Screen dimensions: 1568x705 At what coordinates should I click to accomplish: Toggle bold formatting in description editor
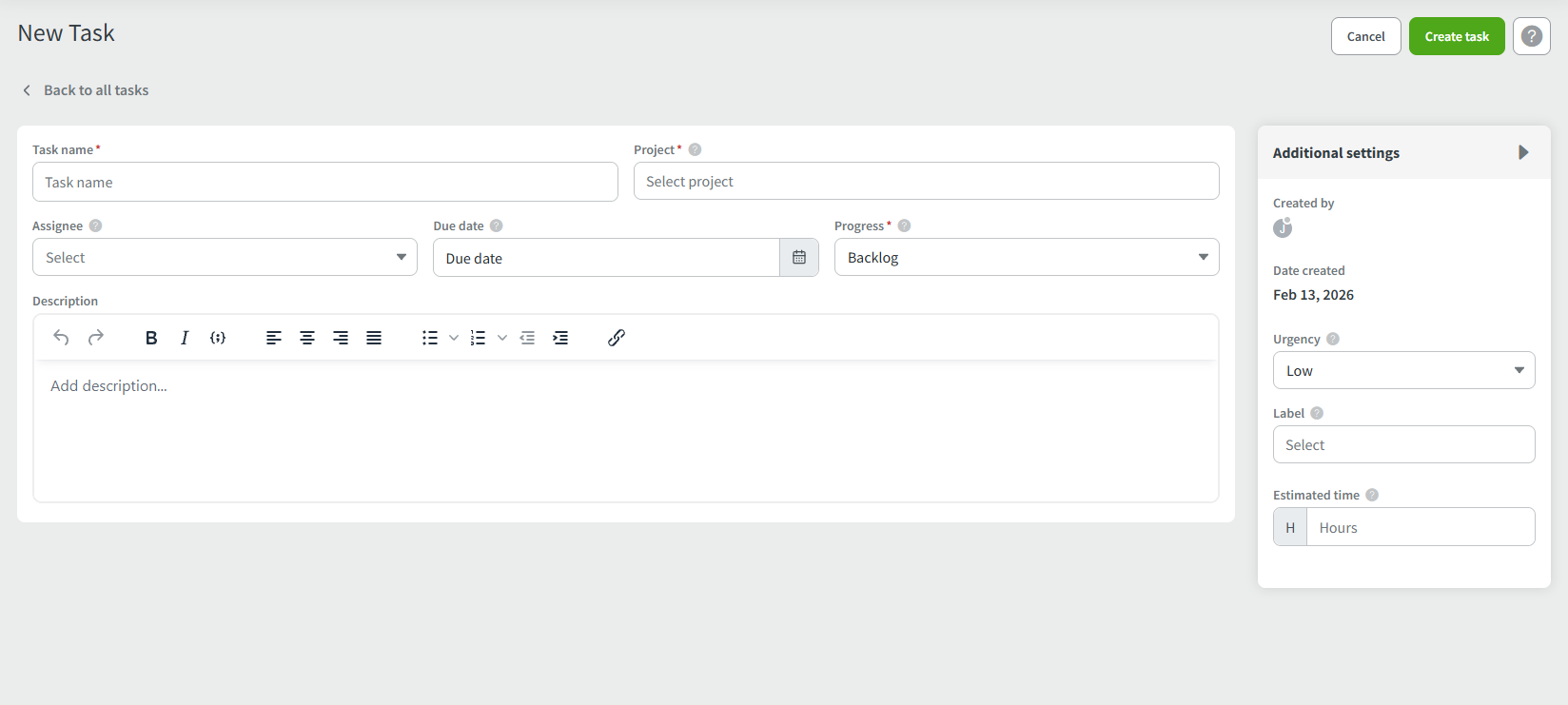[151, 338]
